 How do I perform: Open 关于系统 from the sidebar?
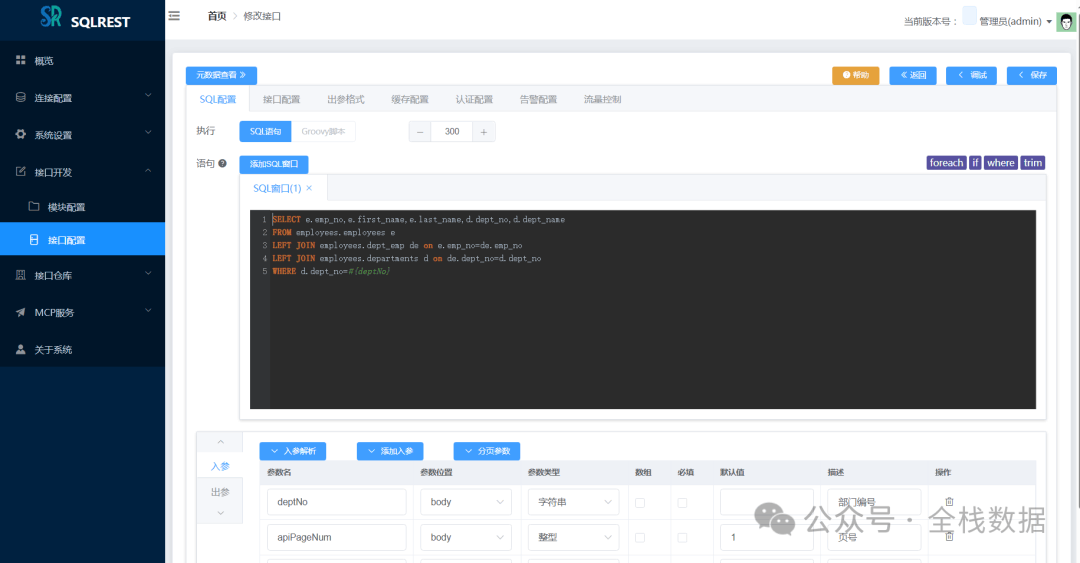(x=53, y=350)
